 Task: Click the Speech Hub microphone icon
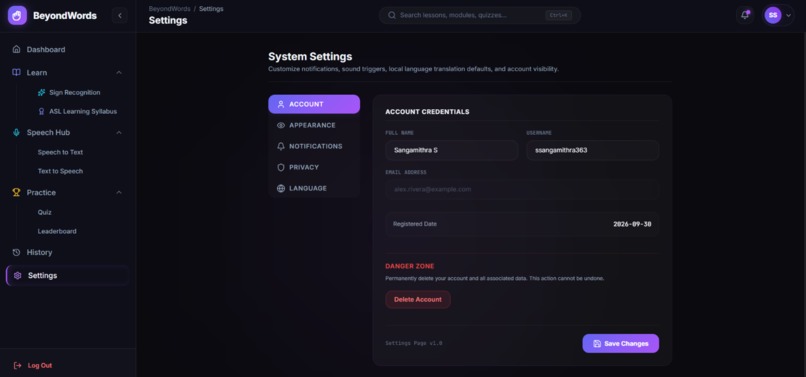point(16,132)
